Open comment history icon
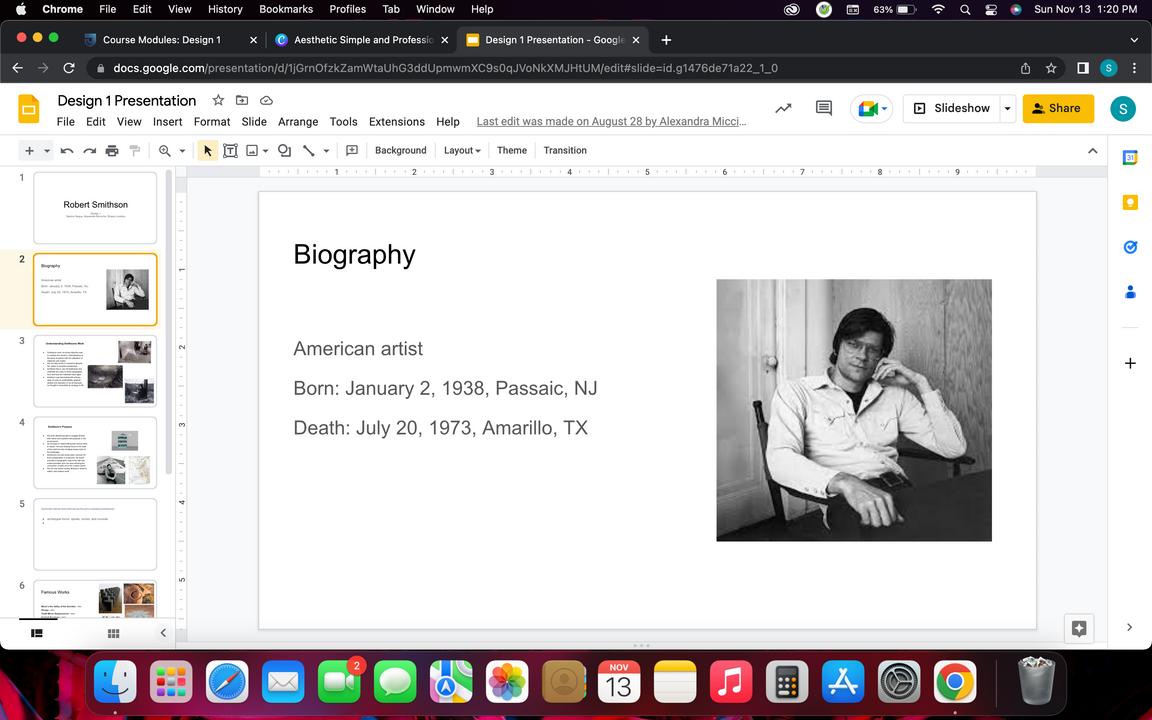This screenshot has height=720, width=1152. point(824,108)
